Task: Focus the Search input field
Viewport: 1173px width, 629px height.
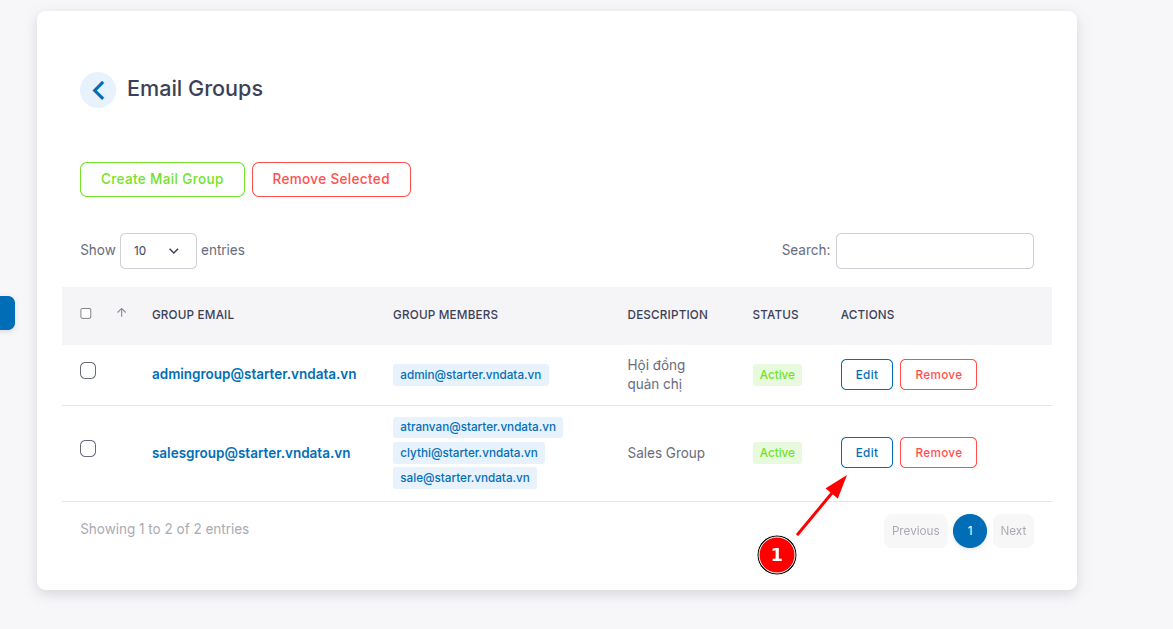Action: [934, 251]
